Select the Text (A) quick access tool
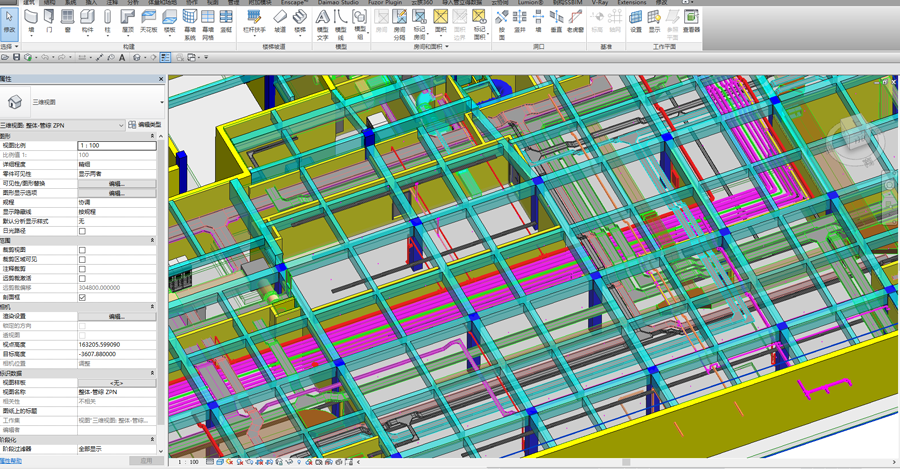The width and height of the screenshot is (900, 469). (x=122, y=57)
